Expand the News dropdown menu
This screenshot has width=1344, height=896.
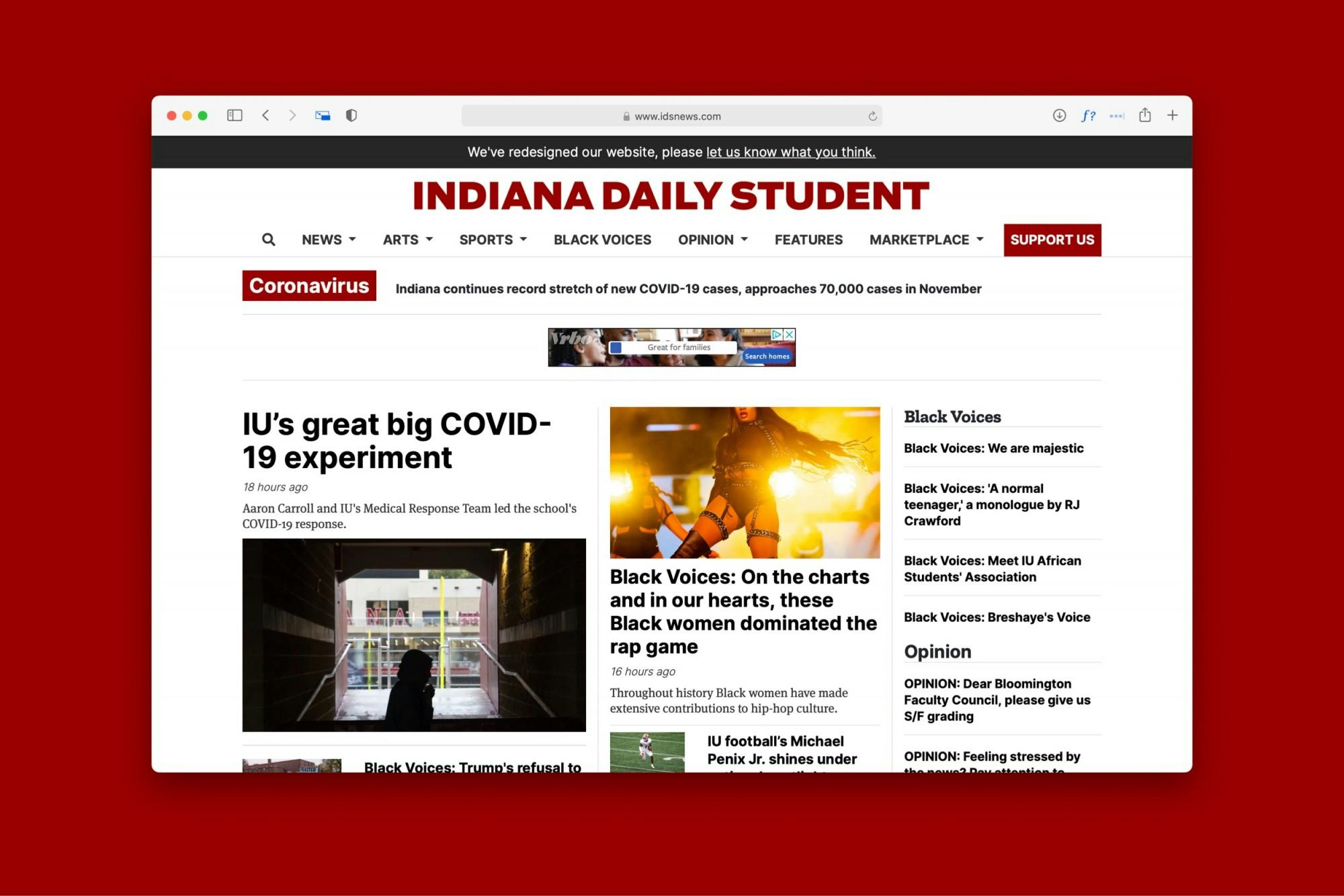point(329,240)
